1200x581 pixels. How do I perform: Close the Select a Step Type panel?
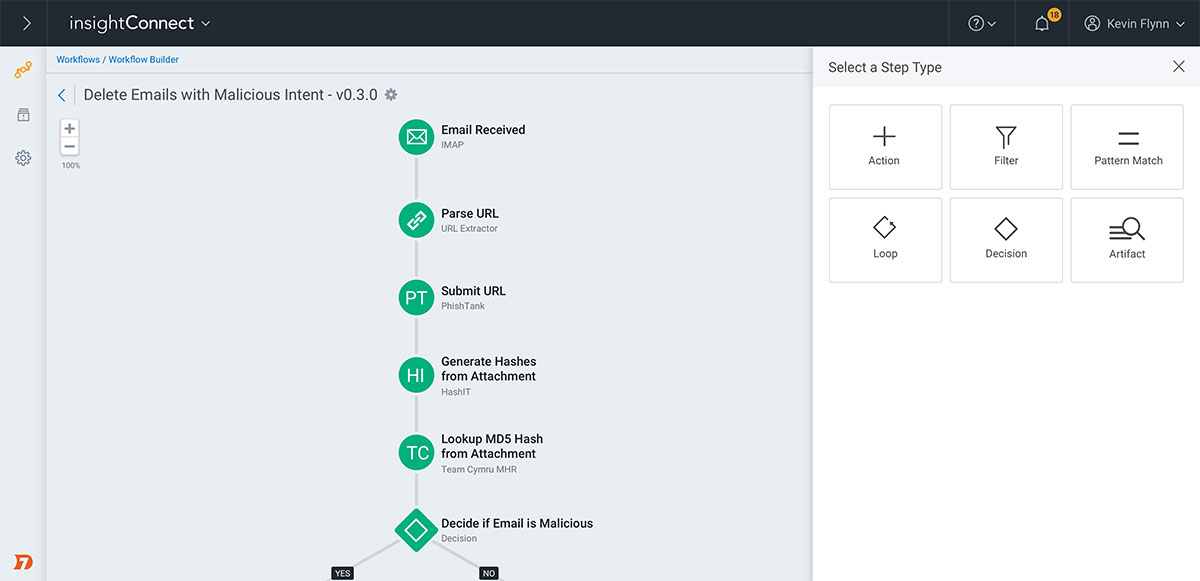[1178, 67]
